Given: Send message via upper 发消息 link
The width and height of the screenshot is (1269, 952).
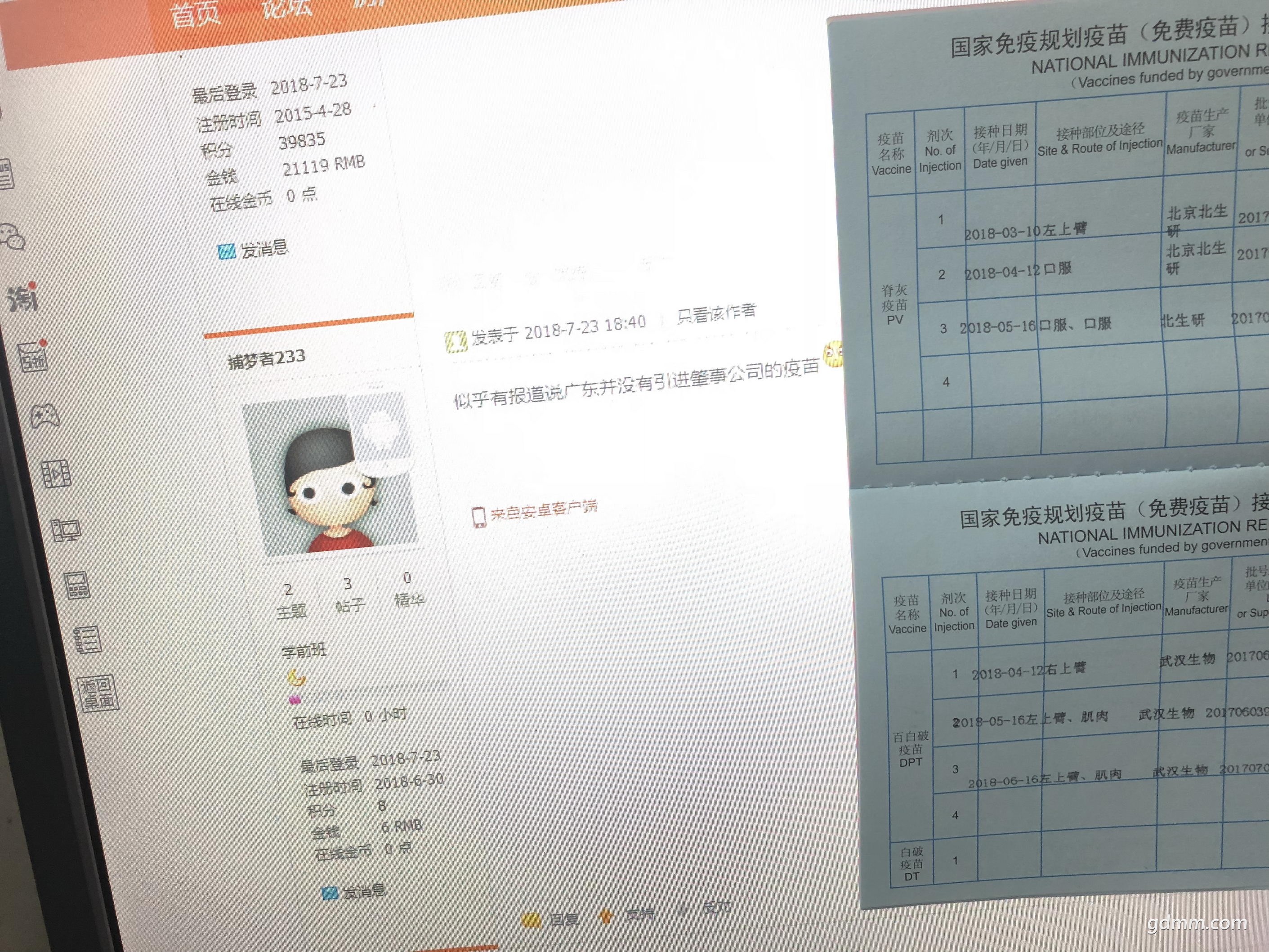Looking at the screenshot, I should [254, 250].
